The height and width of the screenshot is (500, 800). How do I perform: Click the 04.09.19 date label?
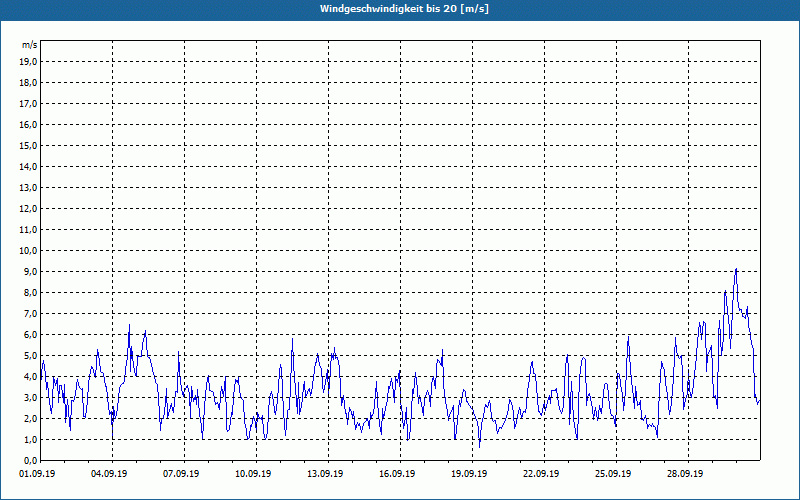pyautogui.click(x=109, y=474)
